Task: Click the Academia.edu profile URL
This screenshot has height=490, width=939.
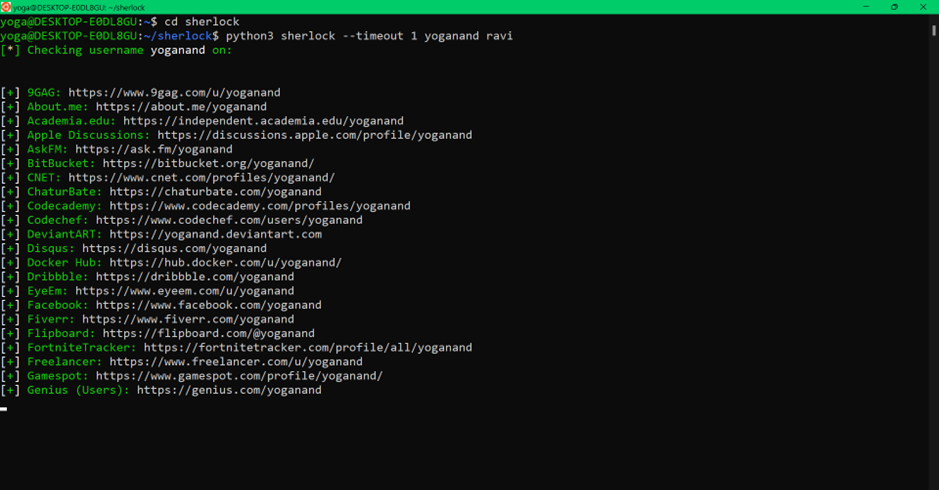Action: [263, 121]
